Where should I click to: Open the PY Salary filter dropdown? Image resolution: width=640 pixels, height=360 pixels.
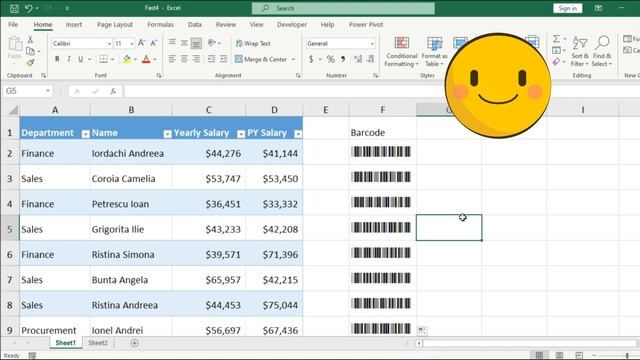(298, 134)
